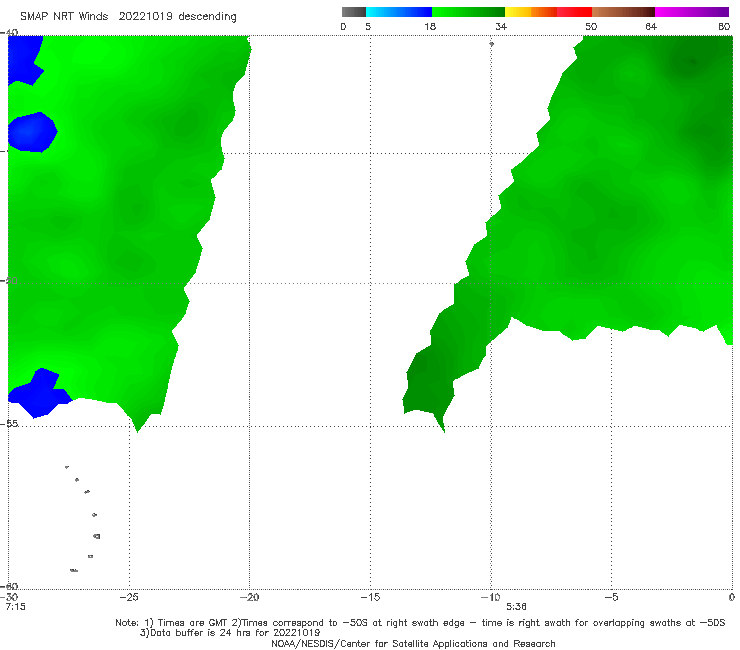Click the oval blue low-wind patch
The image size is (740, 650).
(x=32, y=132)
